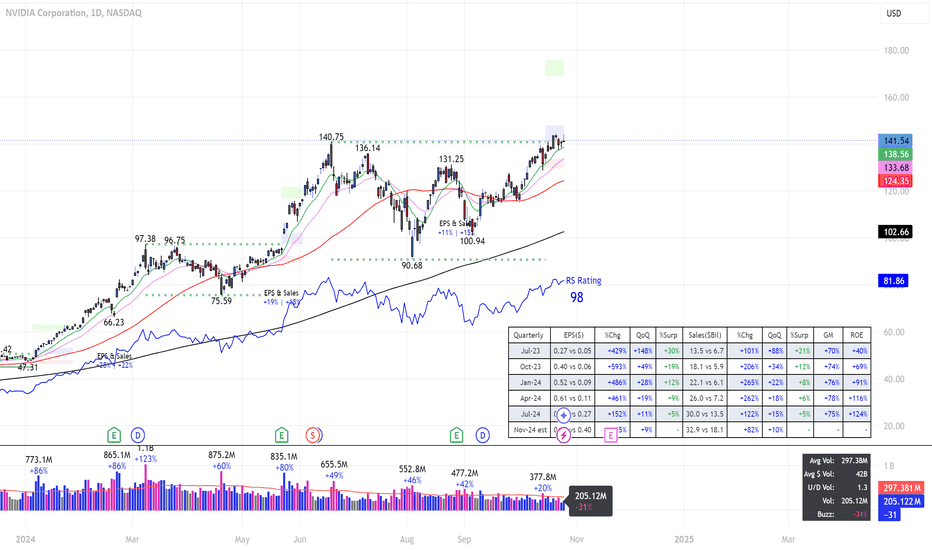Screen dimensions: 932x550
Task: Click the blue dividend D marker near March
Action: point(138,435)
